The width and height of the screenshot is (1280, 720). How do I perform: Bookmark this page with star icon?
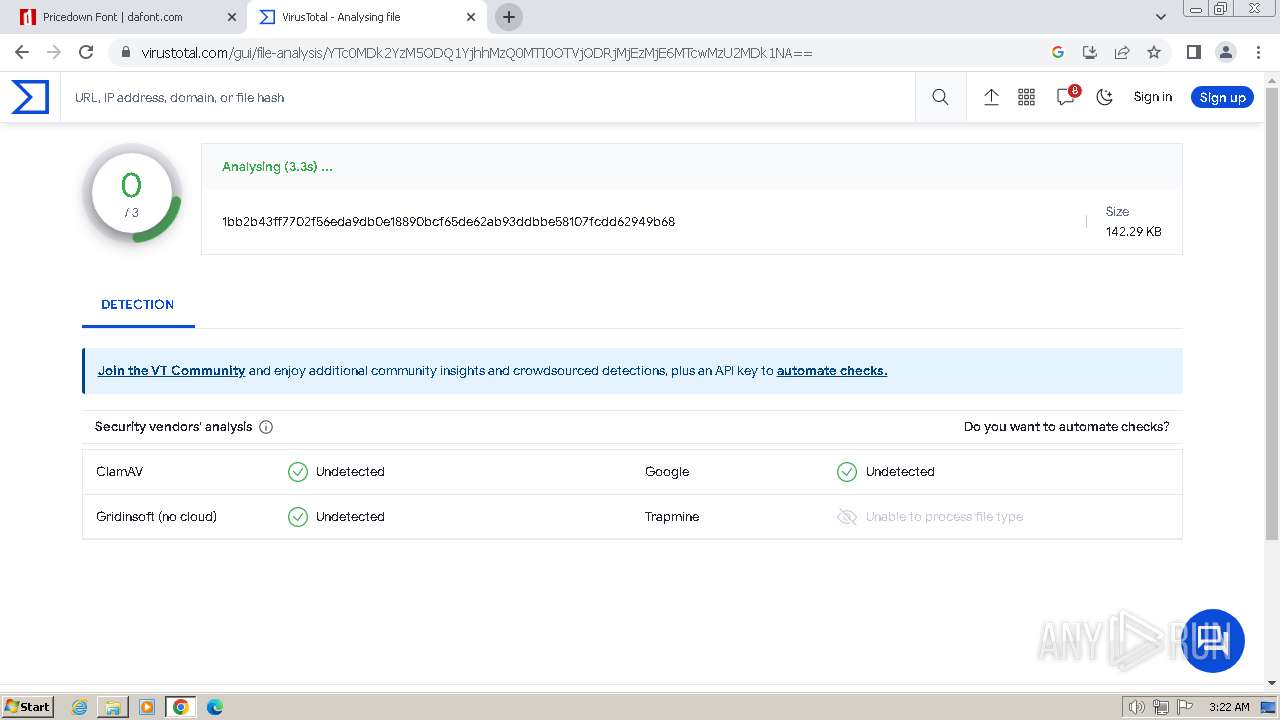tap(1154, 52)
